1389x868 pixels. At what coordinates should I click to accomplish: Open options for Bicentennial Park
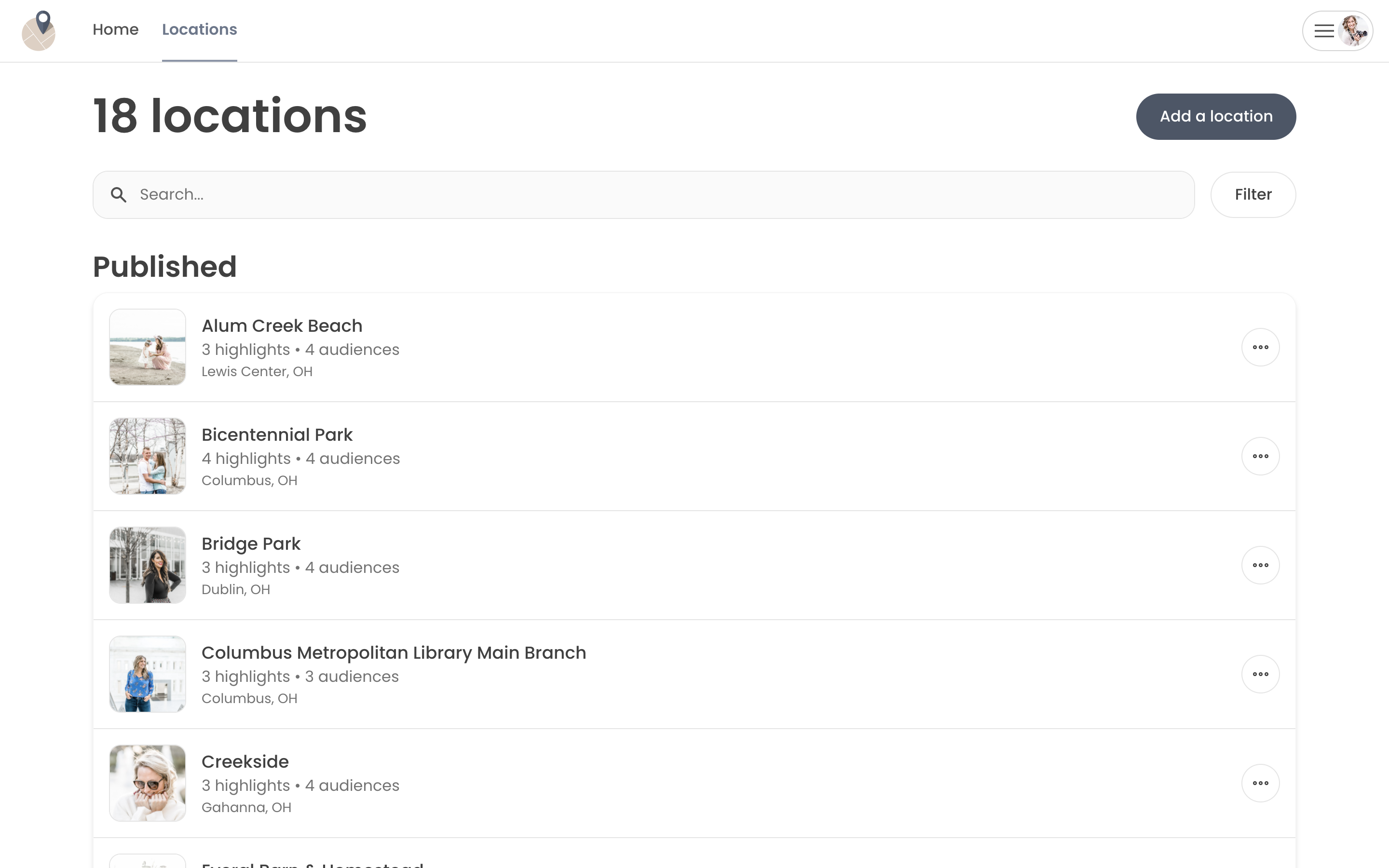(x=1260, y=455)
